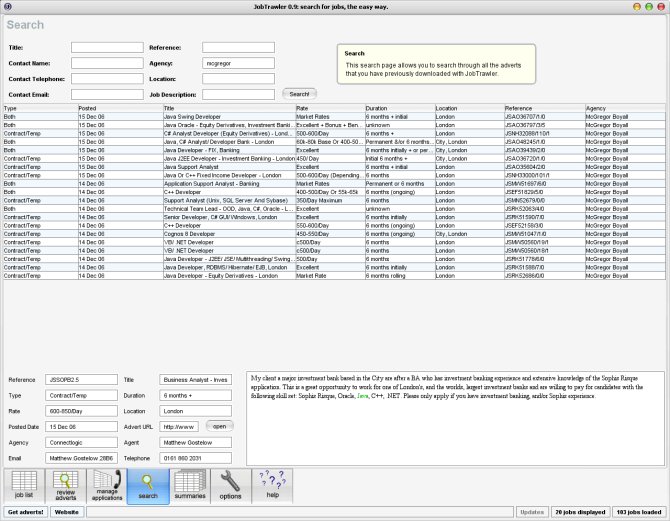Open the Website link button

[67, 512]
